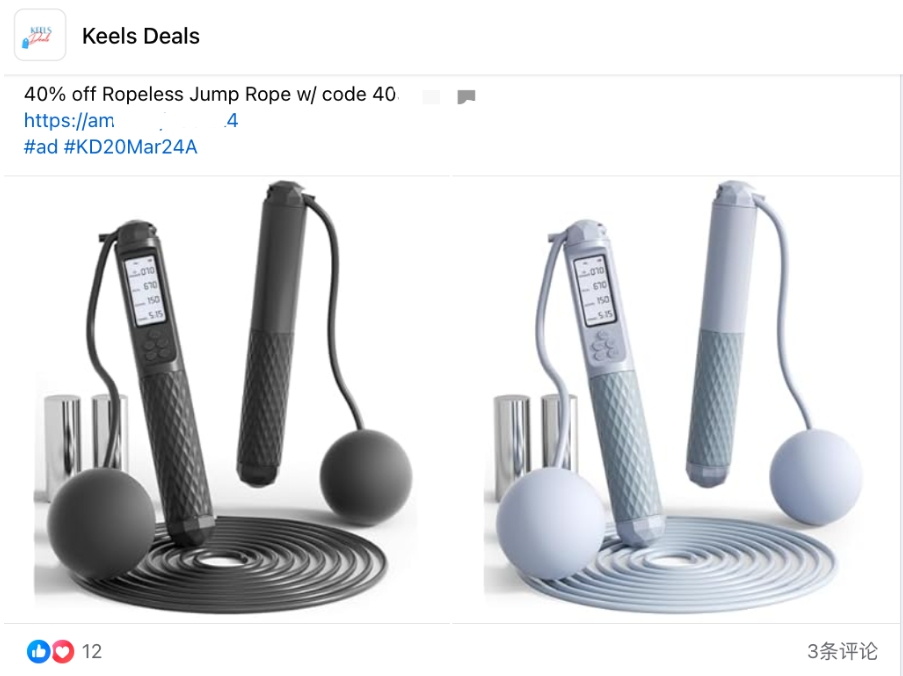Screen dimensions: 903x676
Task: Click the hanging light blue ball on right
Action: pyautogui.click(x=816, y=476)
